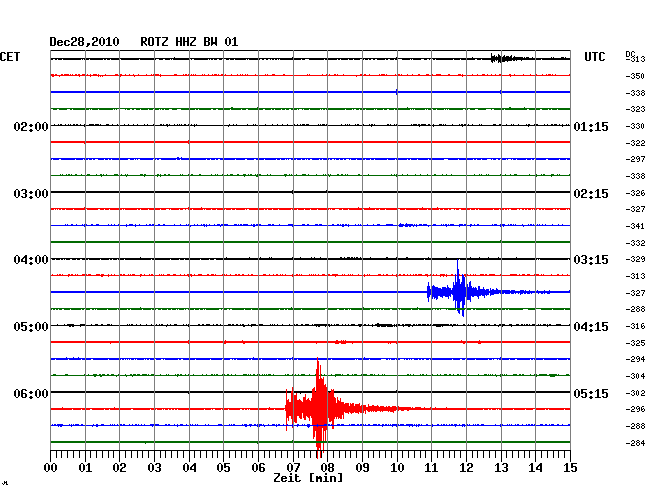650x494 pixels.
Task: Click the DC offset value -297
Action: tap(635, 159)
